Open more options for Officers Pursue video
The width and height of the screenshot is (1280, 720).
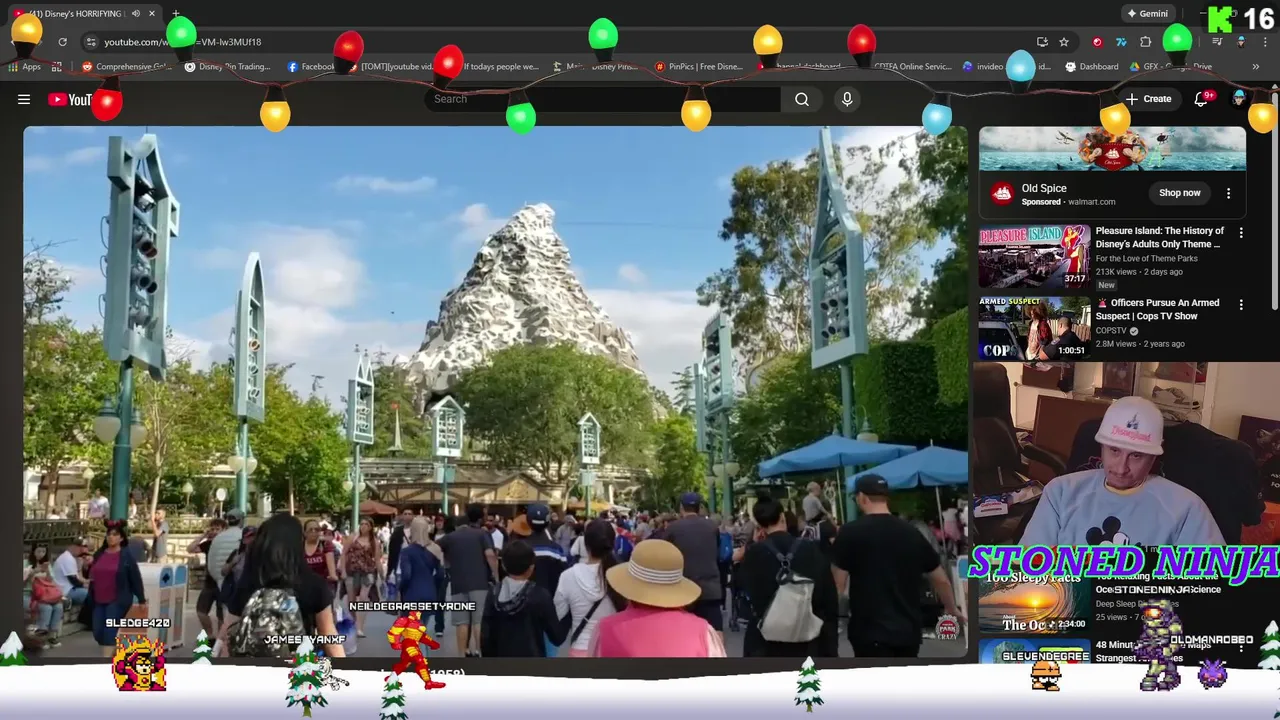click(1241, 304)
